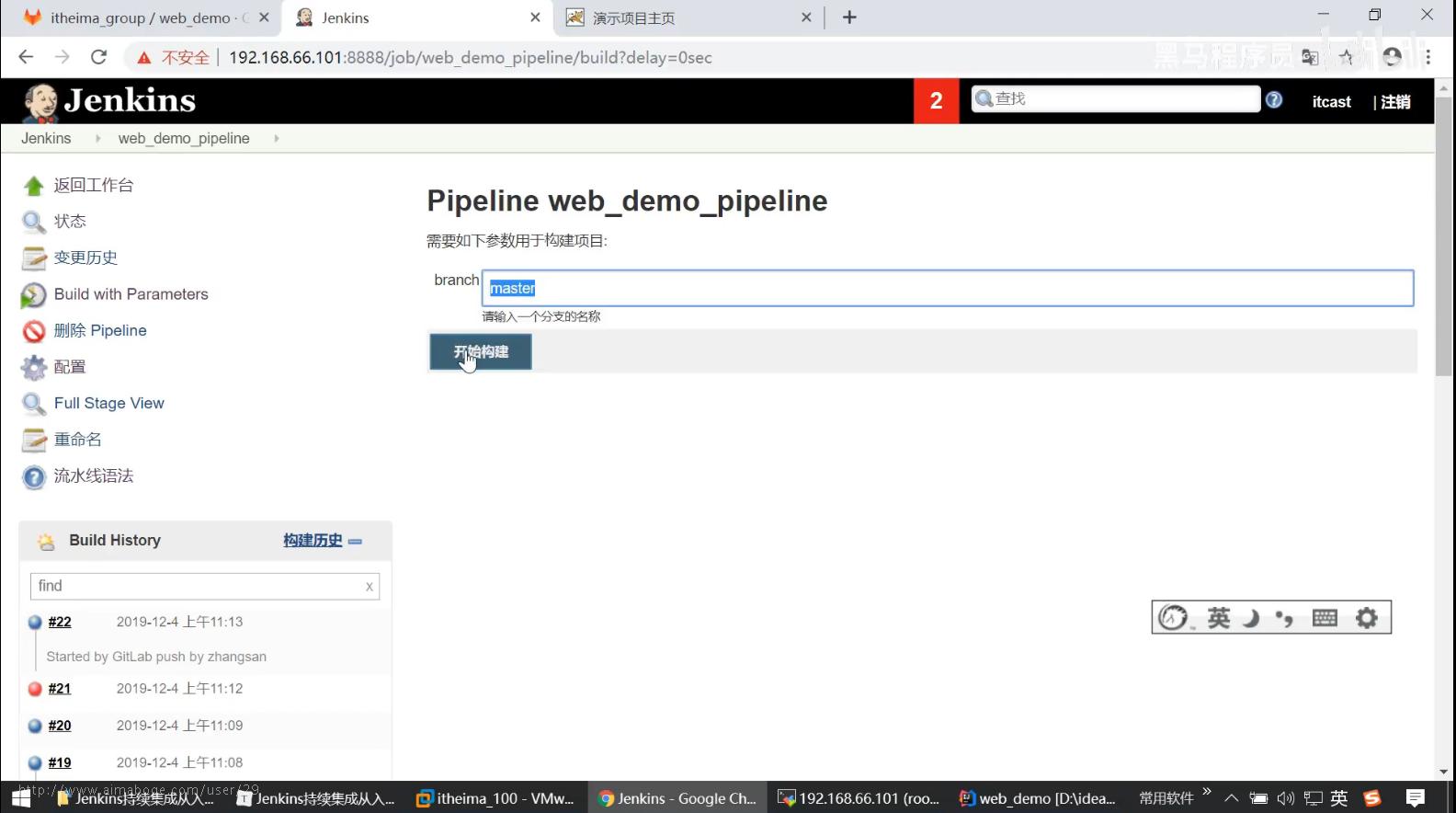Click the blue status ball for build #20
The height and width of the screenshot is (813, 1456).
pos(35,726)
